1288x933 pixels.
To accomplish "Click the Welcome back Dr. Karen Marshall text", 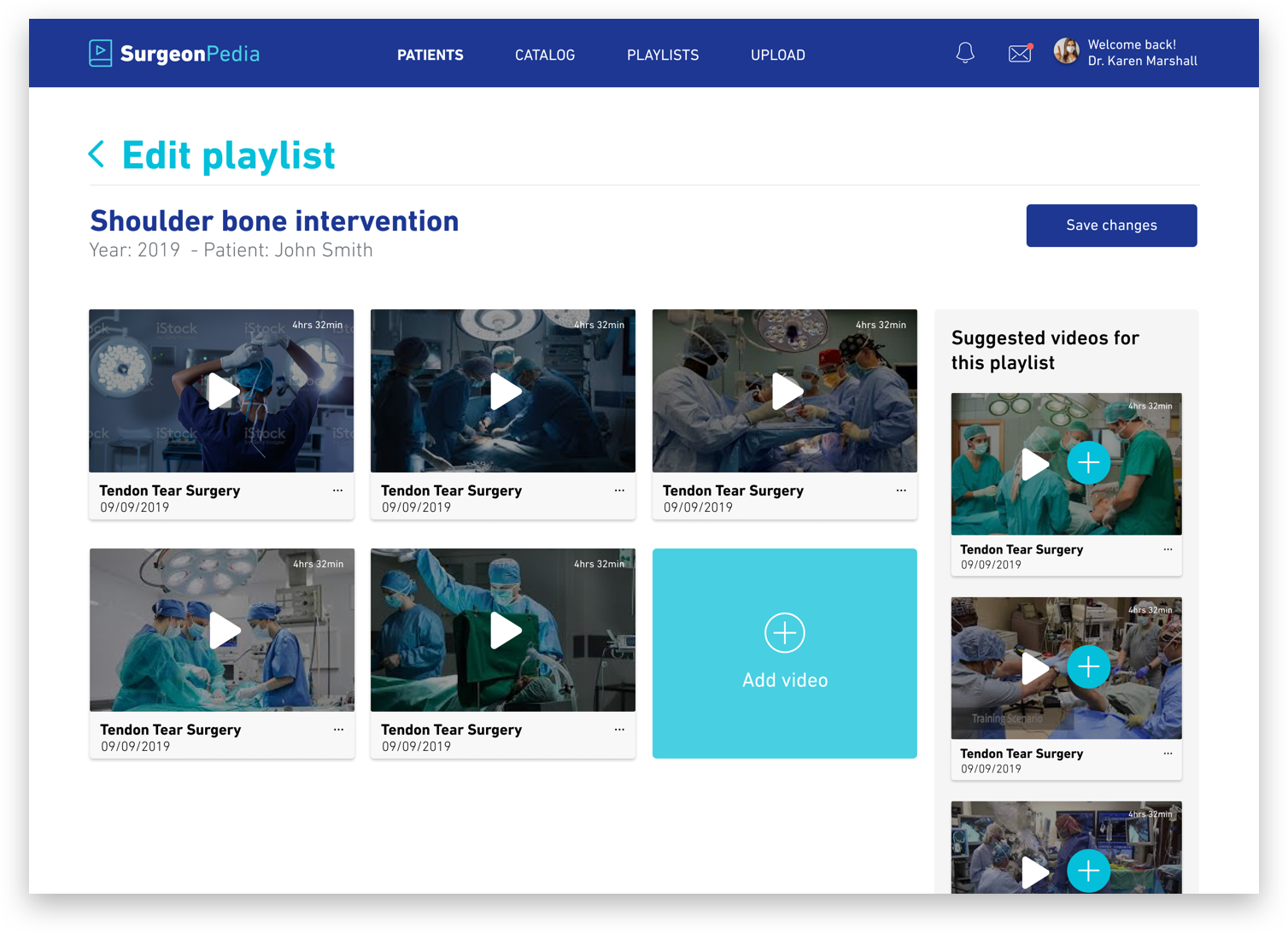I will (x=1142, y=53).
